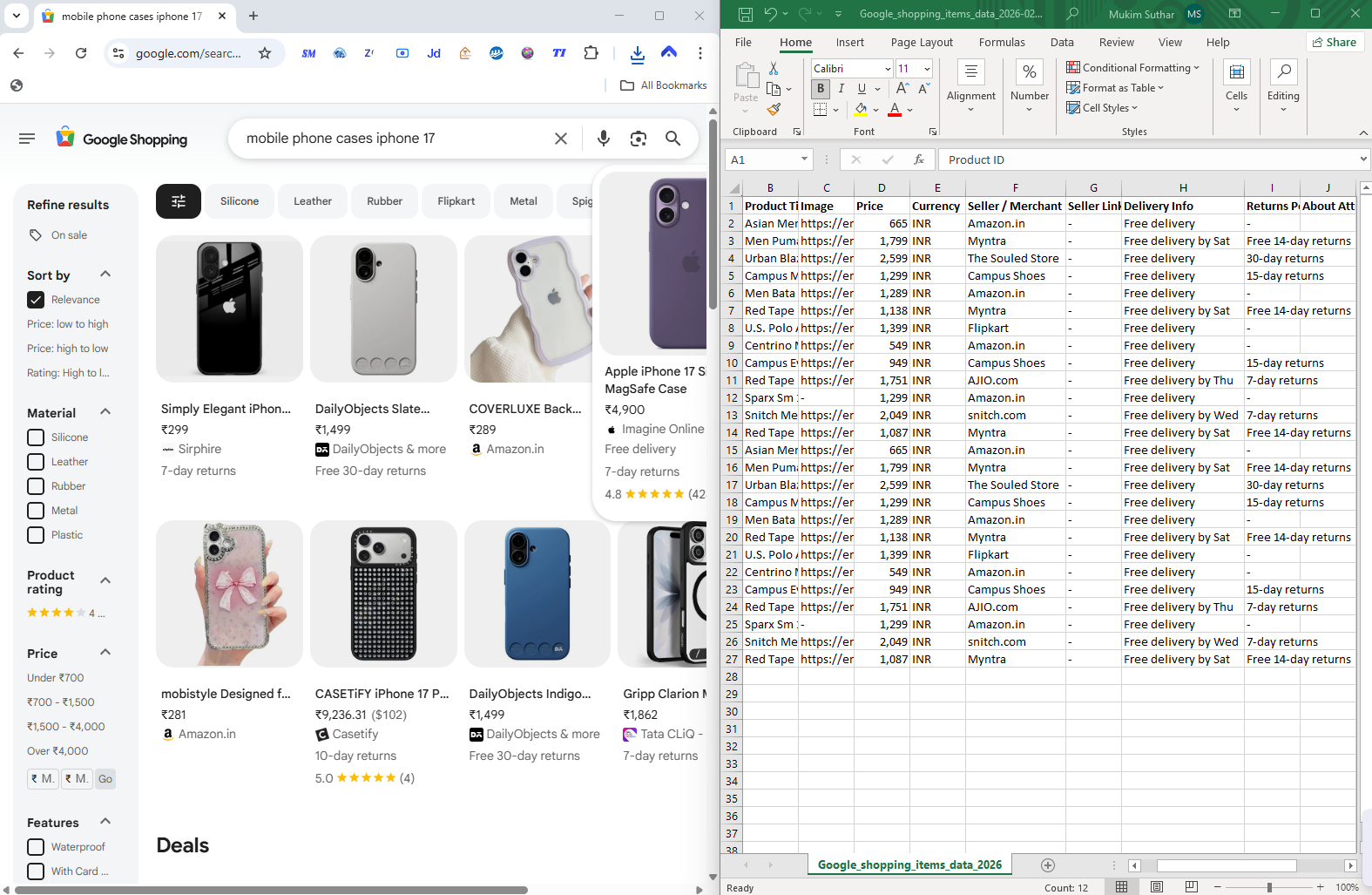
Task: Click the Save icon in Excel title bar
Action: coord(745,14)
